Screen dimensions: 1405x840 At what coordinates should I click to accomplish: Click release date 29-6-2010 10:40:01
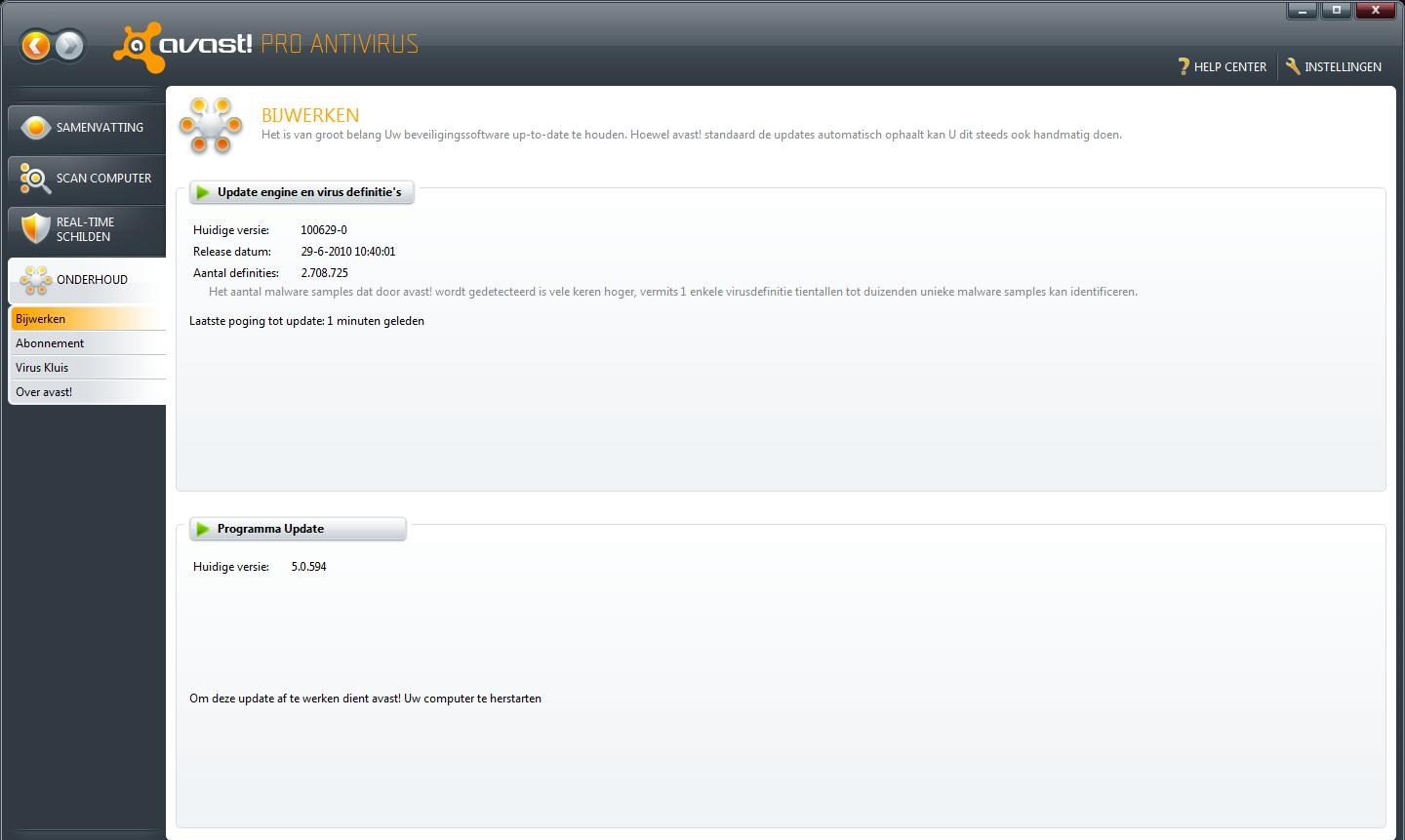pos(348,252)
